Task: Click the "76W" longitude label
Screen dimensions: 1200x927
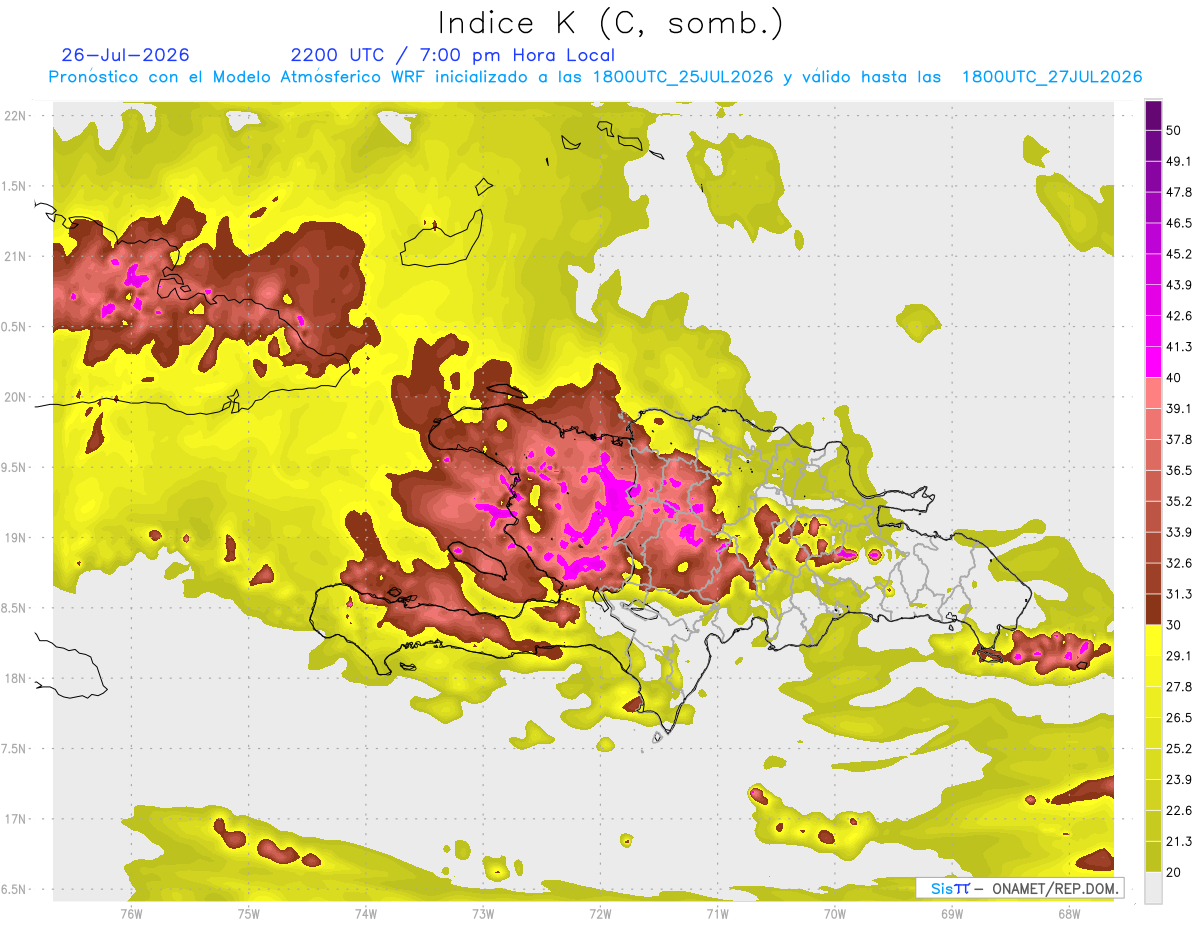Action: click(131, 914)
